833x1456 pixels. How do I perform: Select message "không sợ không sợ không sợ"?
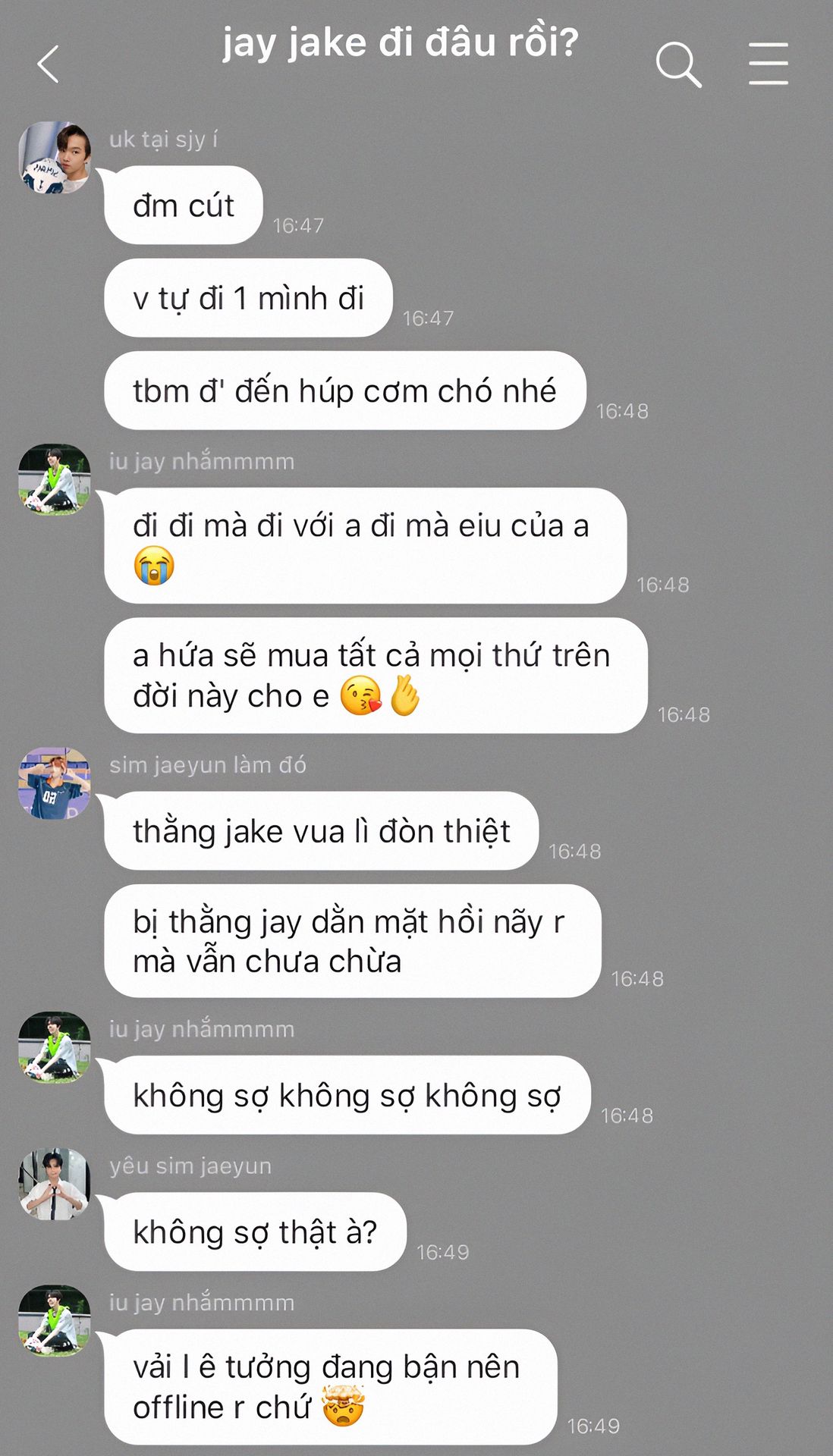coord(347,1095)
